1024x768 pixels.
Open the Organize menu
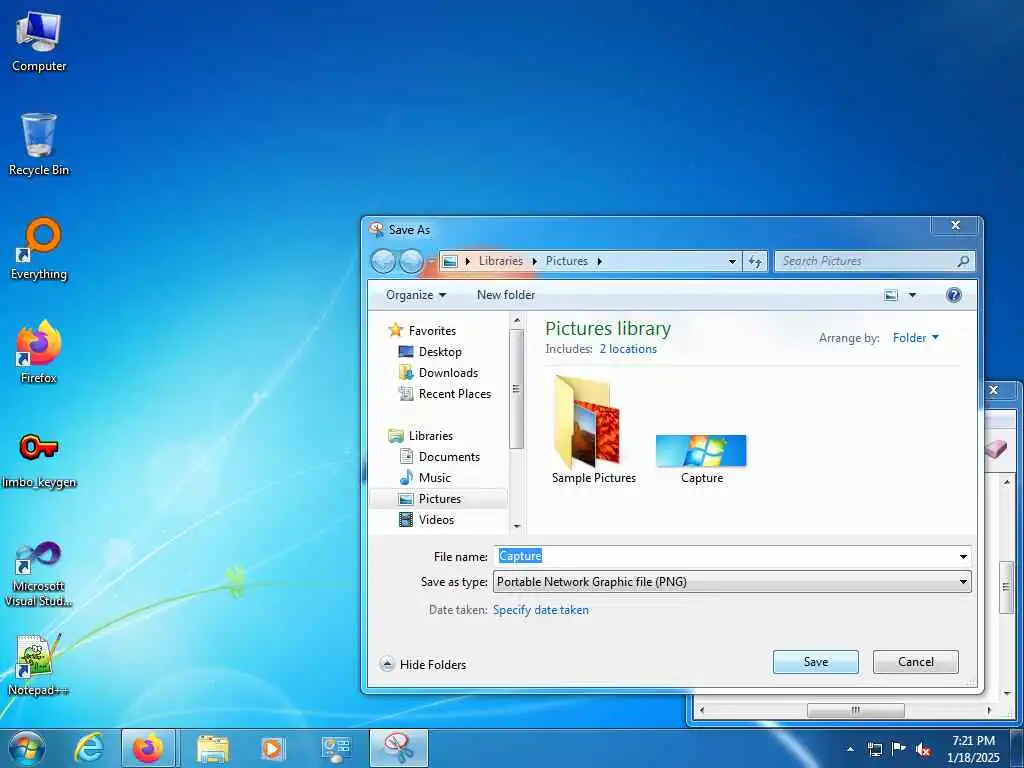tap(416, 295)
